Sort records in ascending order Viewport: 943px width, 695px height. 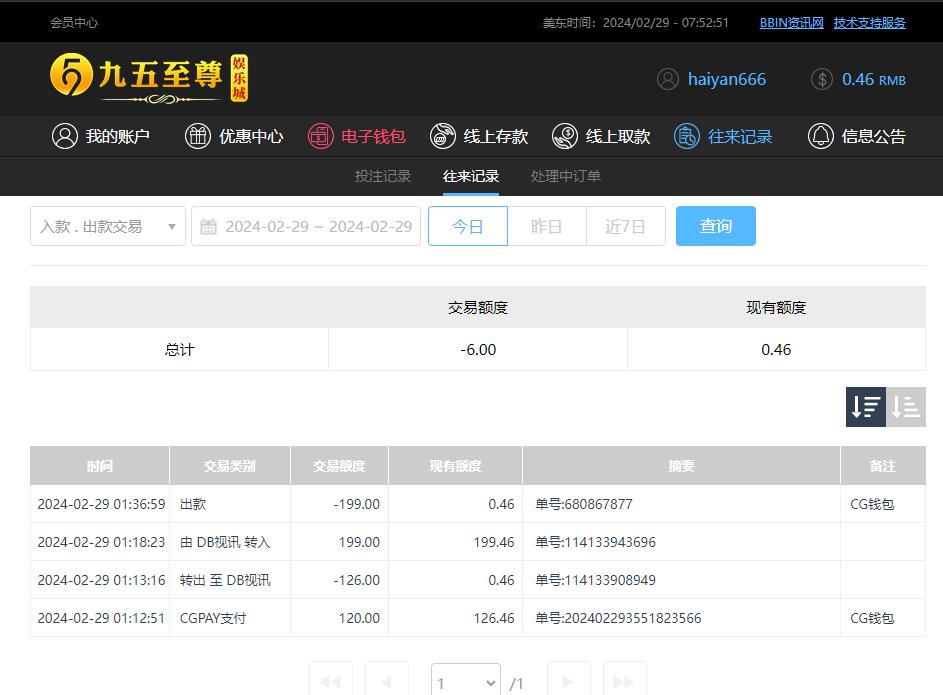point(906,407)
